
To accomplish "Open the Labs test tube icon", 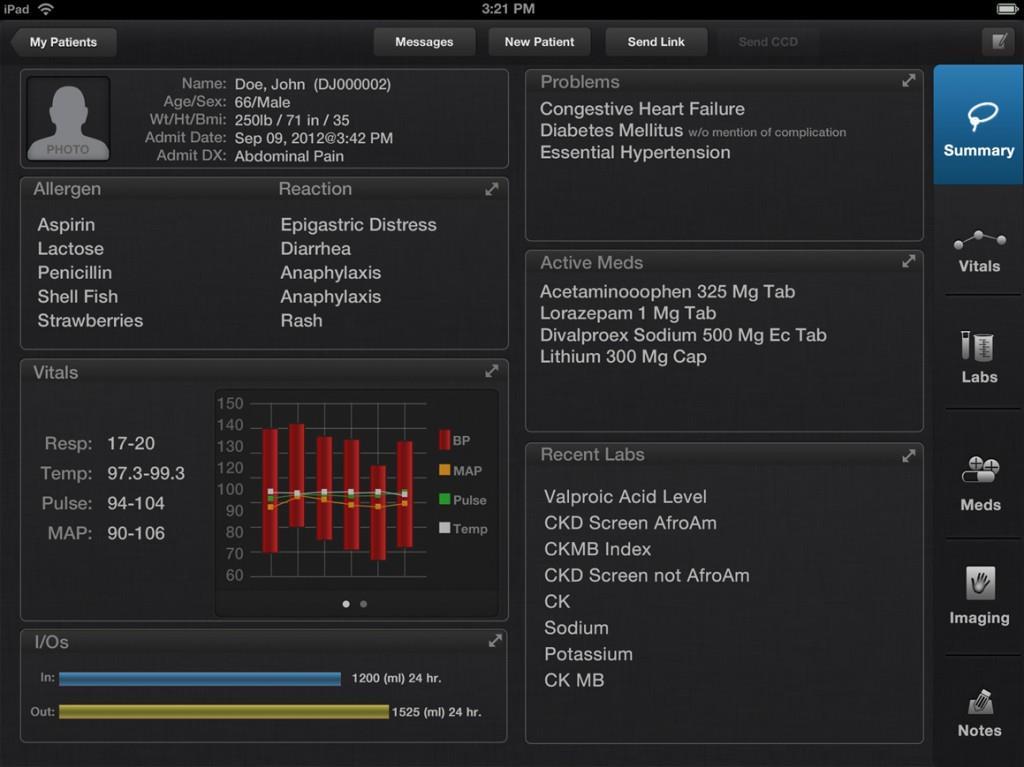I will click(x=978, y=346).
